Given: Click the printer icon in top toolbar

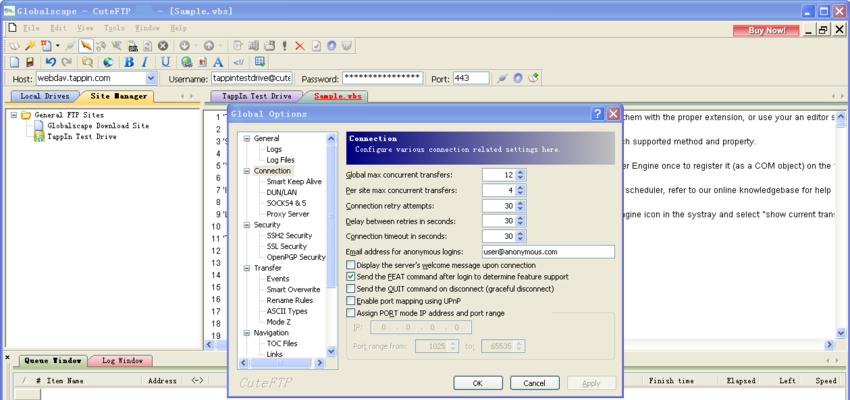Looking at the screenshot, I should click(x=133, y=46).
